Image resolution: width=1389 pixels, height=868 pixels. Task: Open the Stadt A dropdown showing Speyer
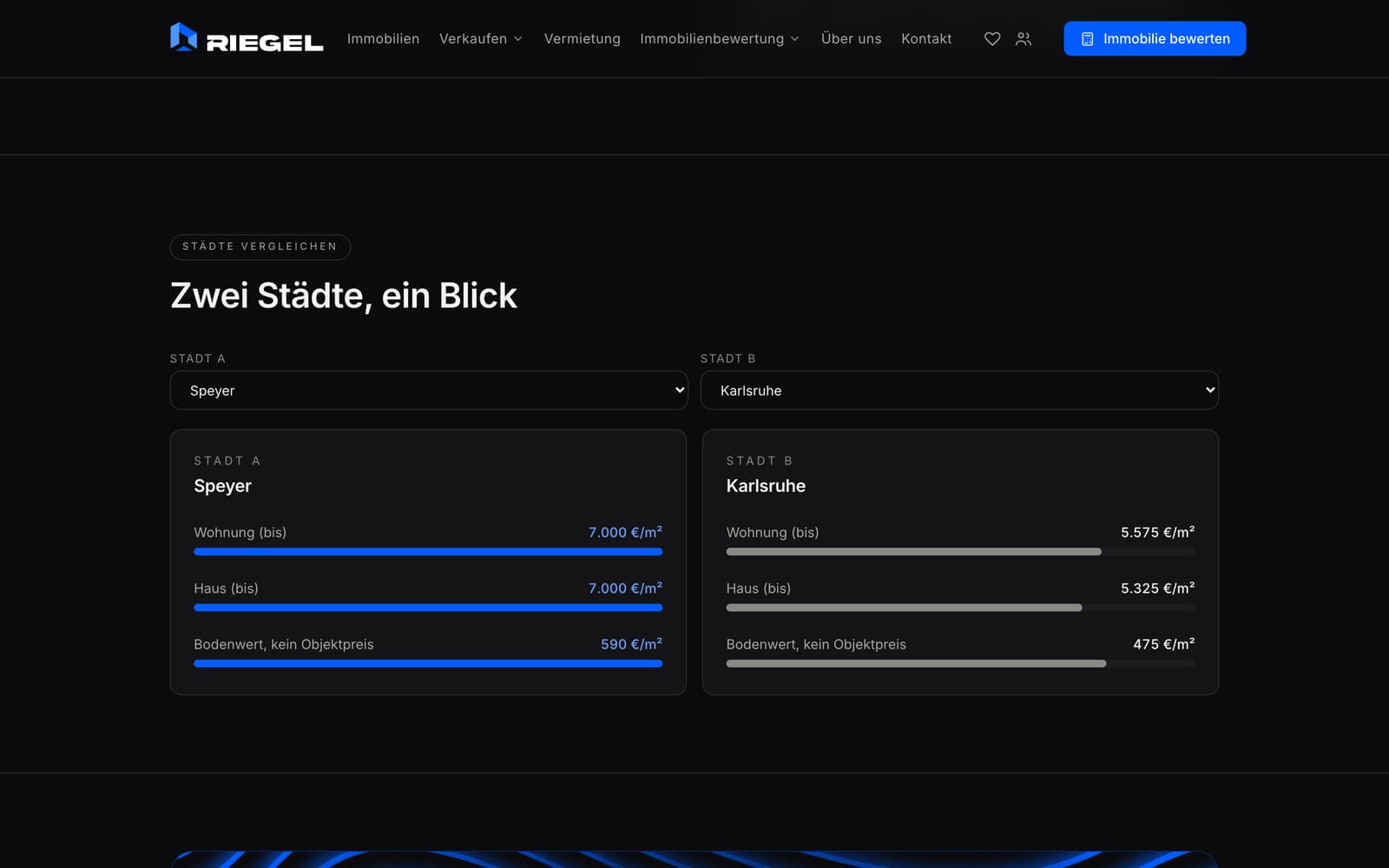click(x=429, y=391)
